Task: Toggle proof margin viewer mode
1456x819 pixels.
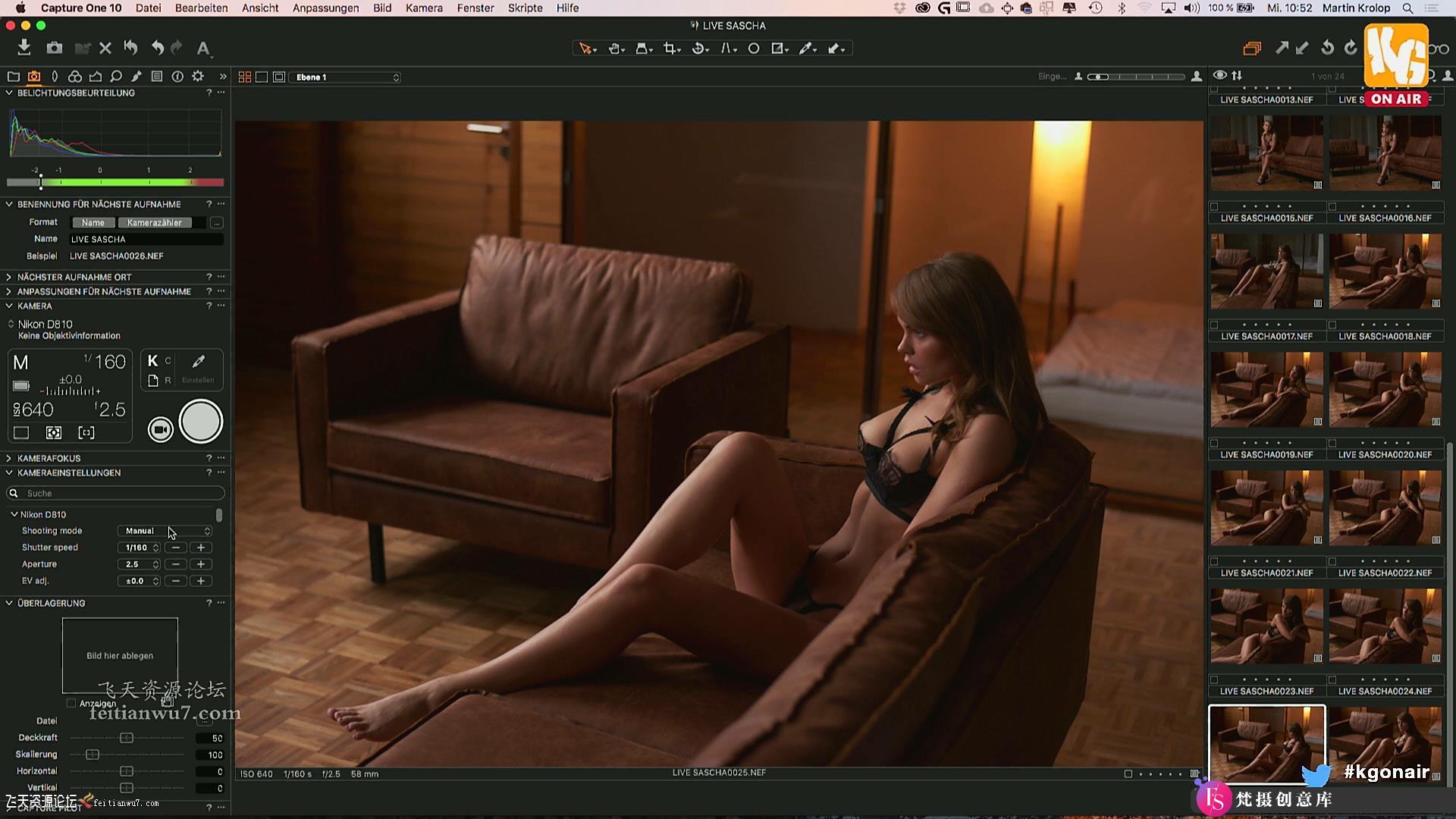Action: click(x=279, y=77)
